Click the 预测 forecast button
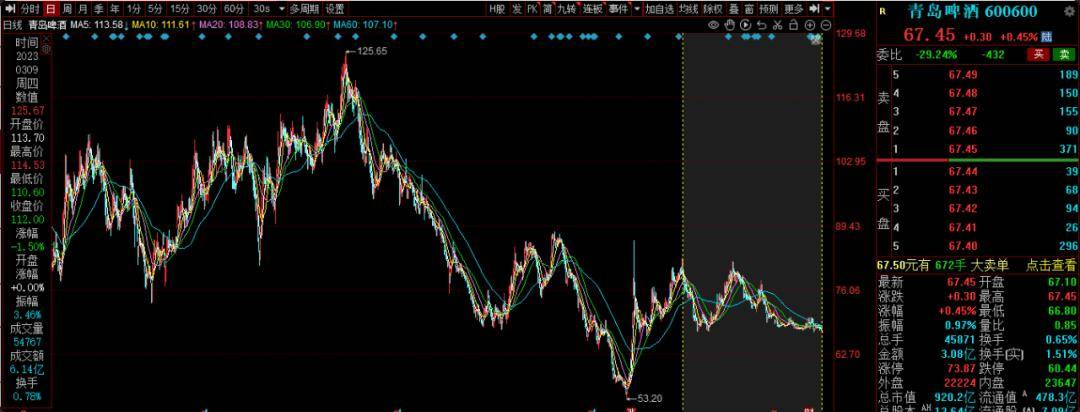Image resolution: width=1080 pixels, height=412 pixels. point(769,9)
